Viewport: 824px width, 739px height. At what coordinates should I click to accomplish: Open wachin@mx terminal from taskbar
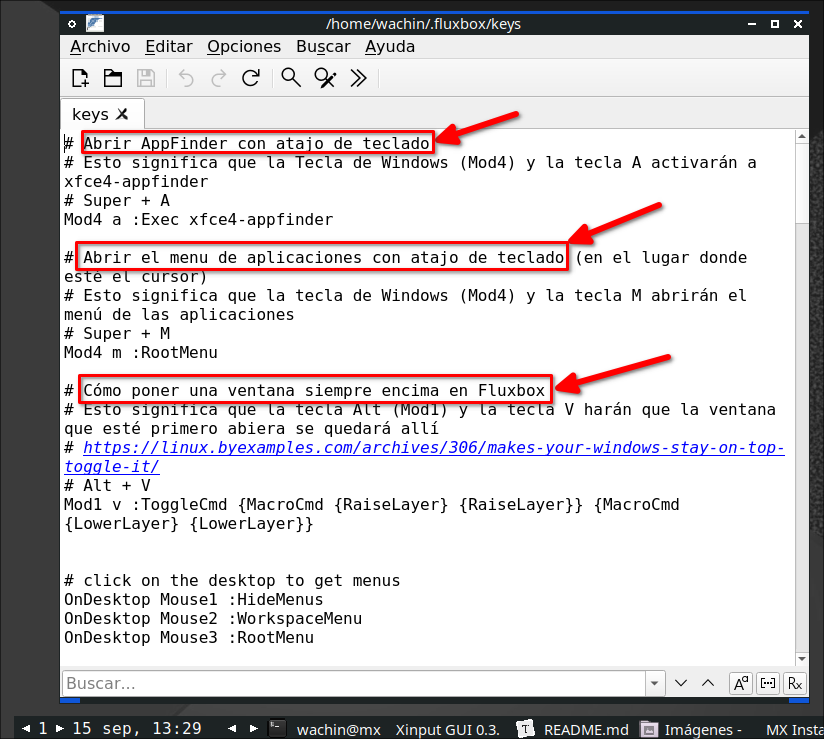pos(326,729)
